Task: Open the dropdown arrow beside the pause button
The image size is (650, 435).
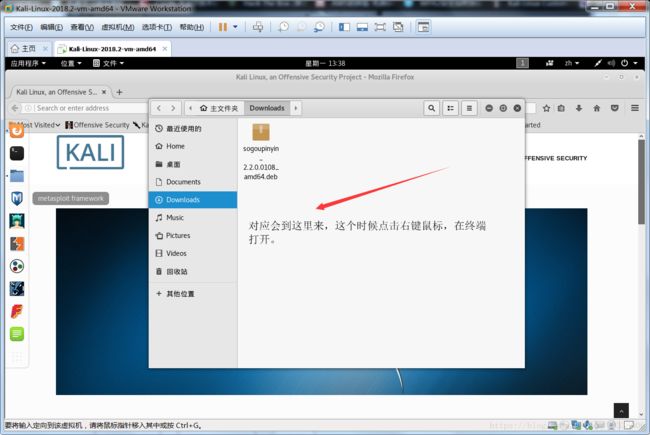Action: click(235, 27)
